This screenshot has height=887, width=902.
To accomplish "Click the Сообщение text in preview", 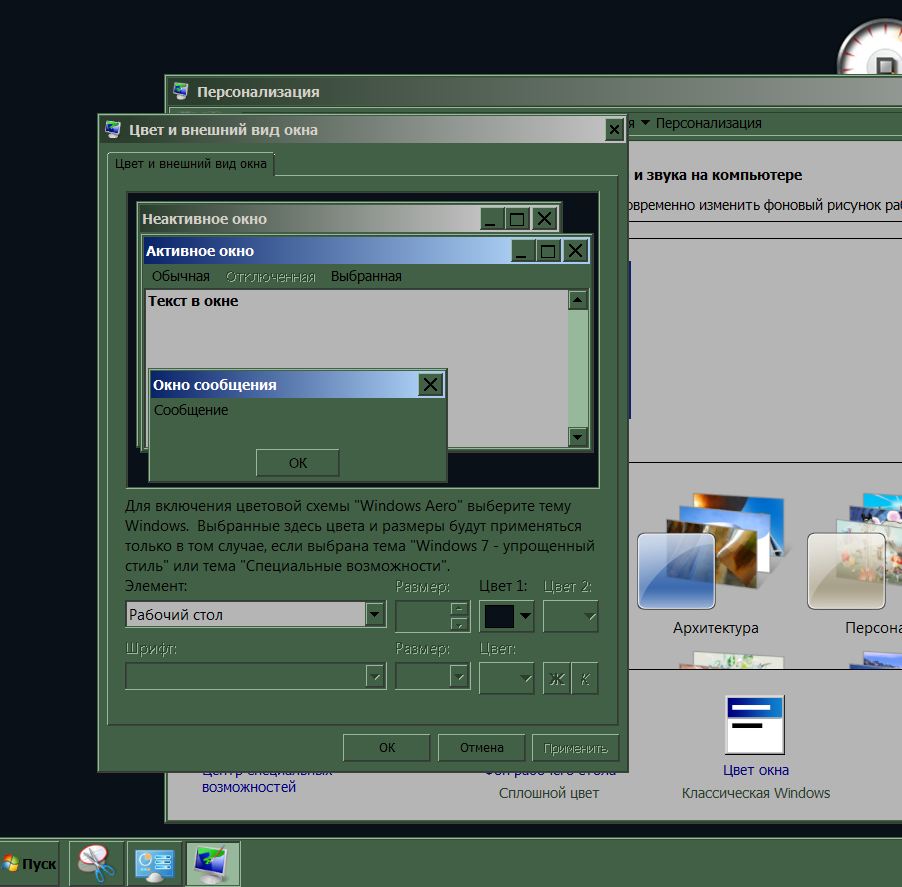I will (x=191, y=410).
